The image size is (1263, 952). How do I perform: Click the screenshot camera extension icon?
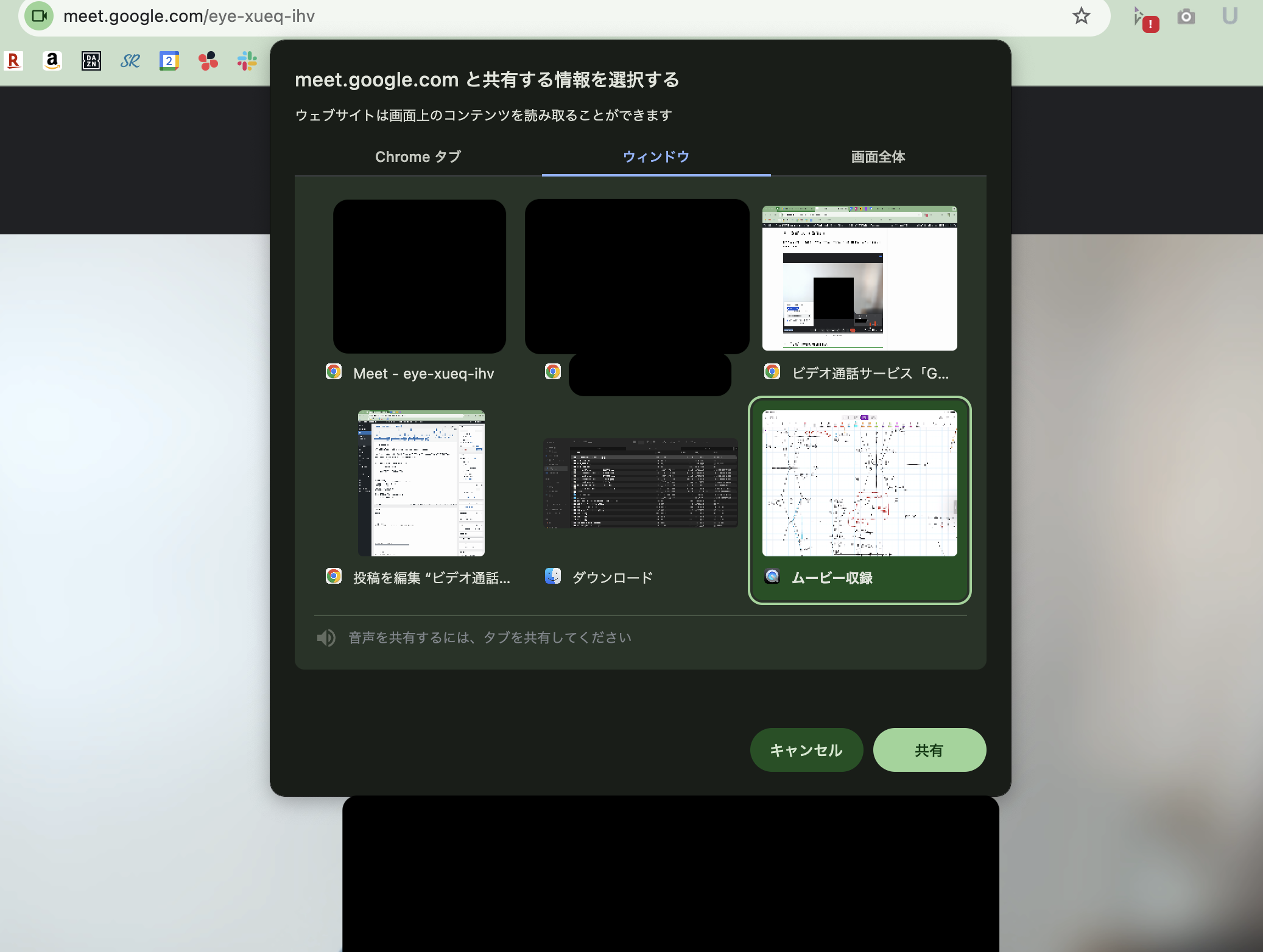tap(1186, 16)
